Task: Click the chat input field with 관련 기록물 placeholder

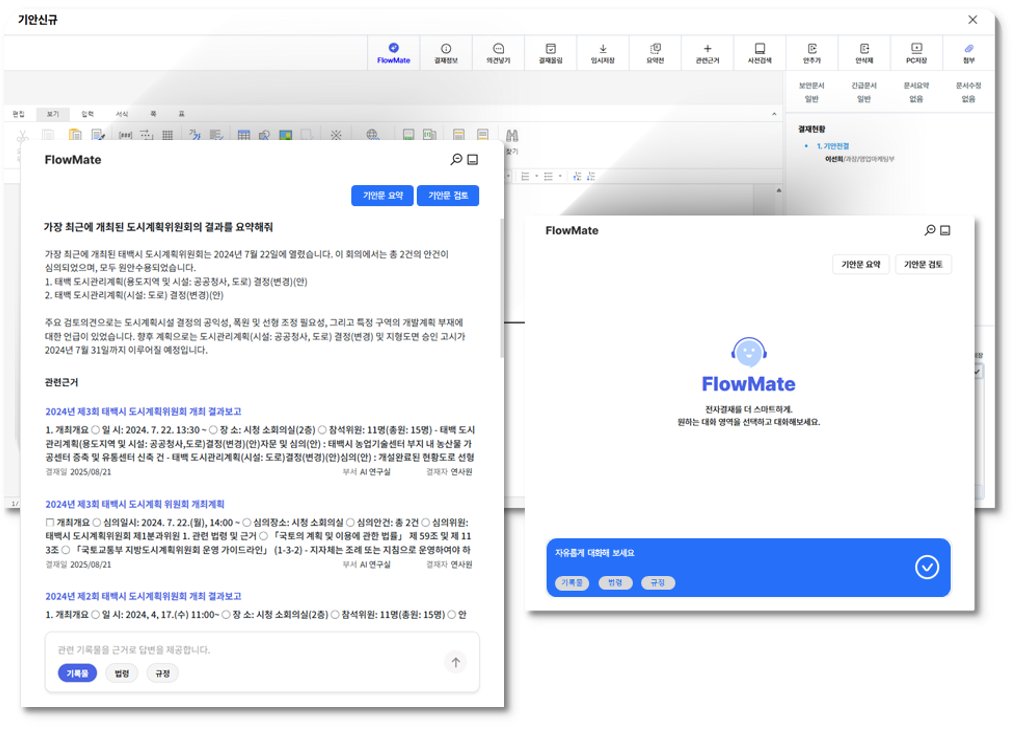Action: pos(240,650)
